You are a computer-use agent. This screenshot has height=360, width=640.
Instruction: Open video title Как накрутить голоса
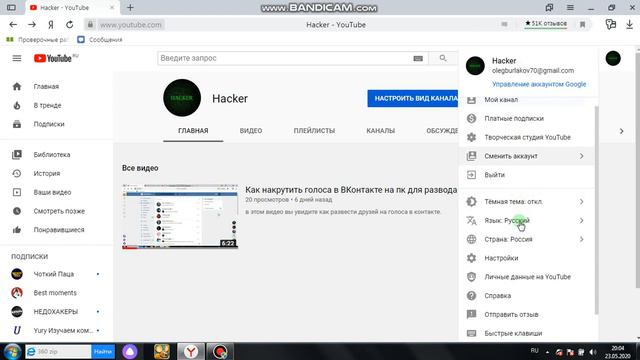[x=351, y=190]
